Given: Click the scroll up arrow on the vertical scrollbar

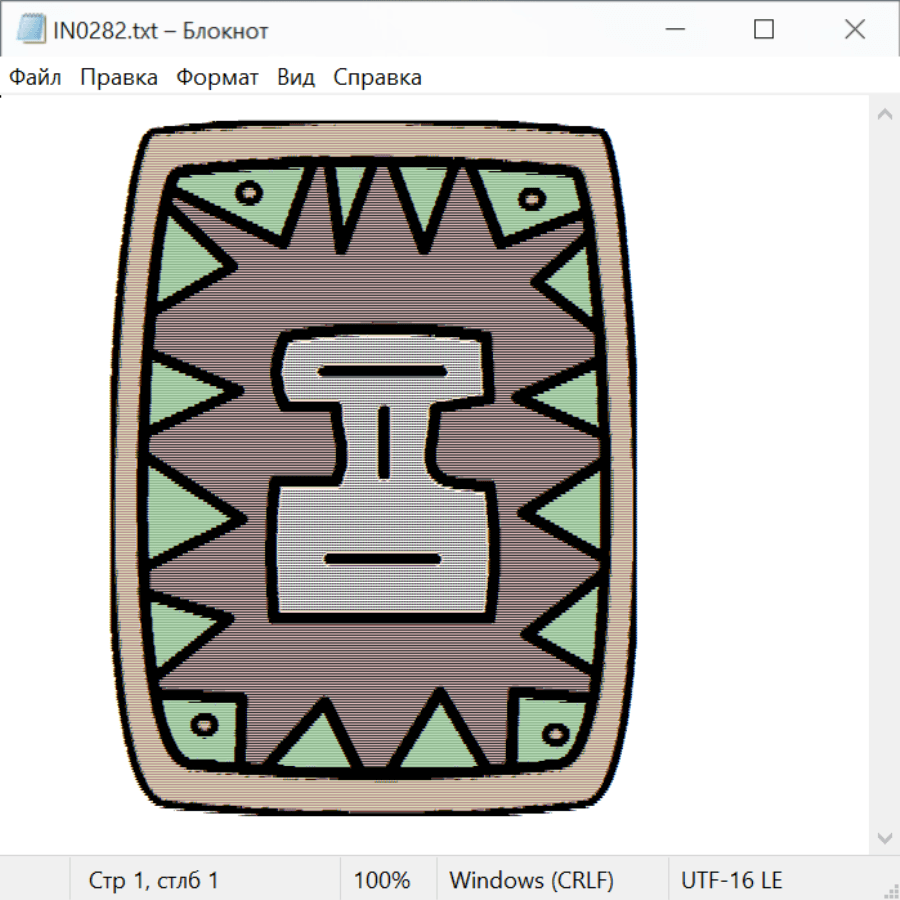Looking at the screenshot, I should 884,114.
